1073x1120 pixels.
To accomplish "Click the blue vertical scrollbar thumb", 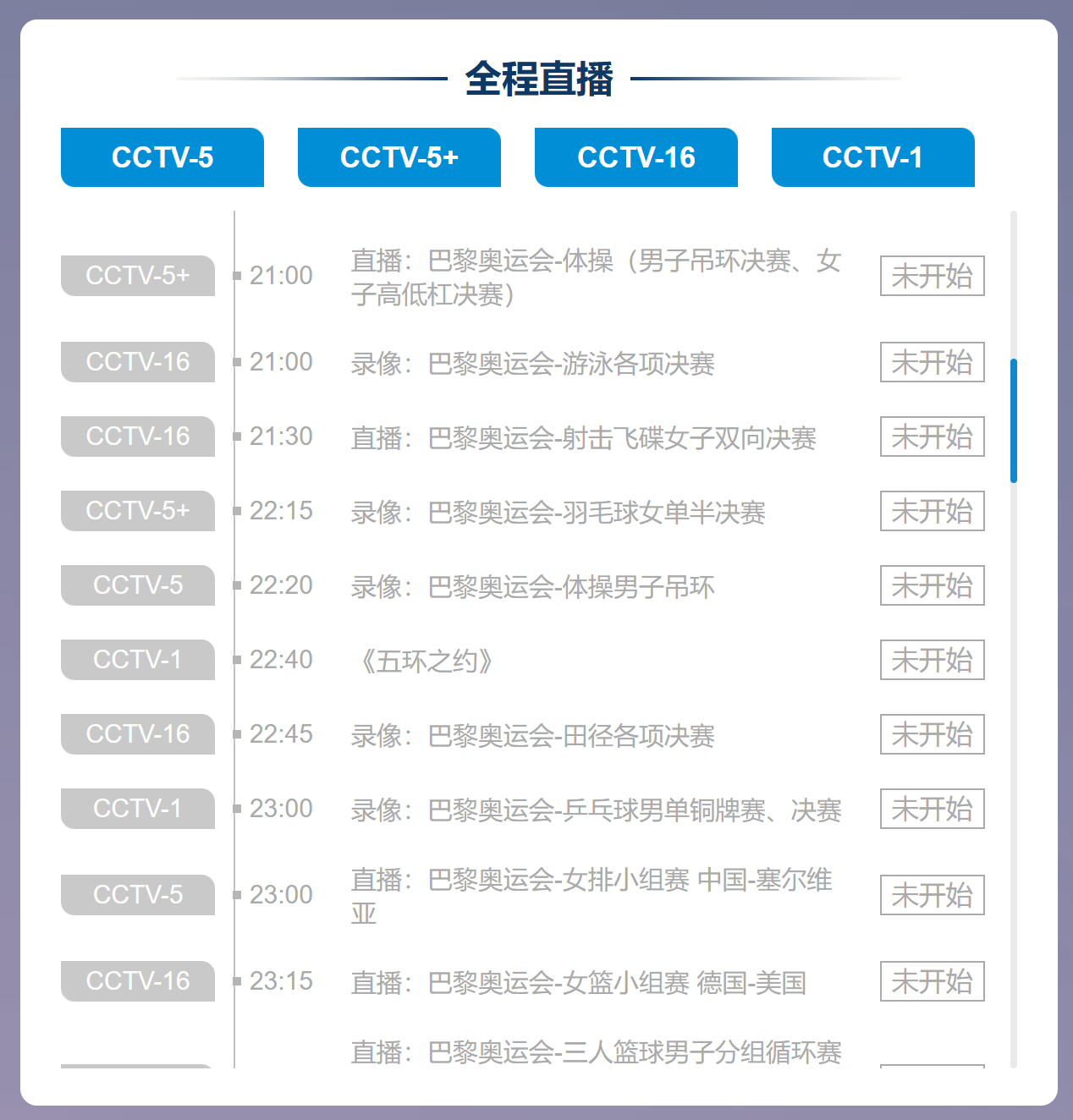I will 1013,420.
